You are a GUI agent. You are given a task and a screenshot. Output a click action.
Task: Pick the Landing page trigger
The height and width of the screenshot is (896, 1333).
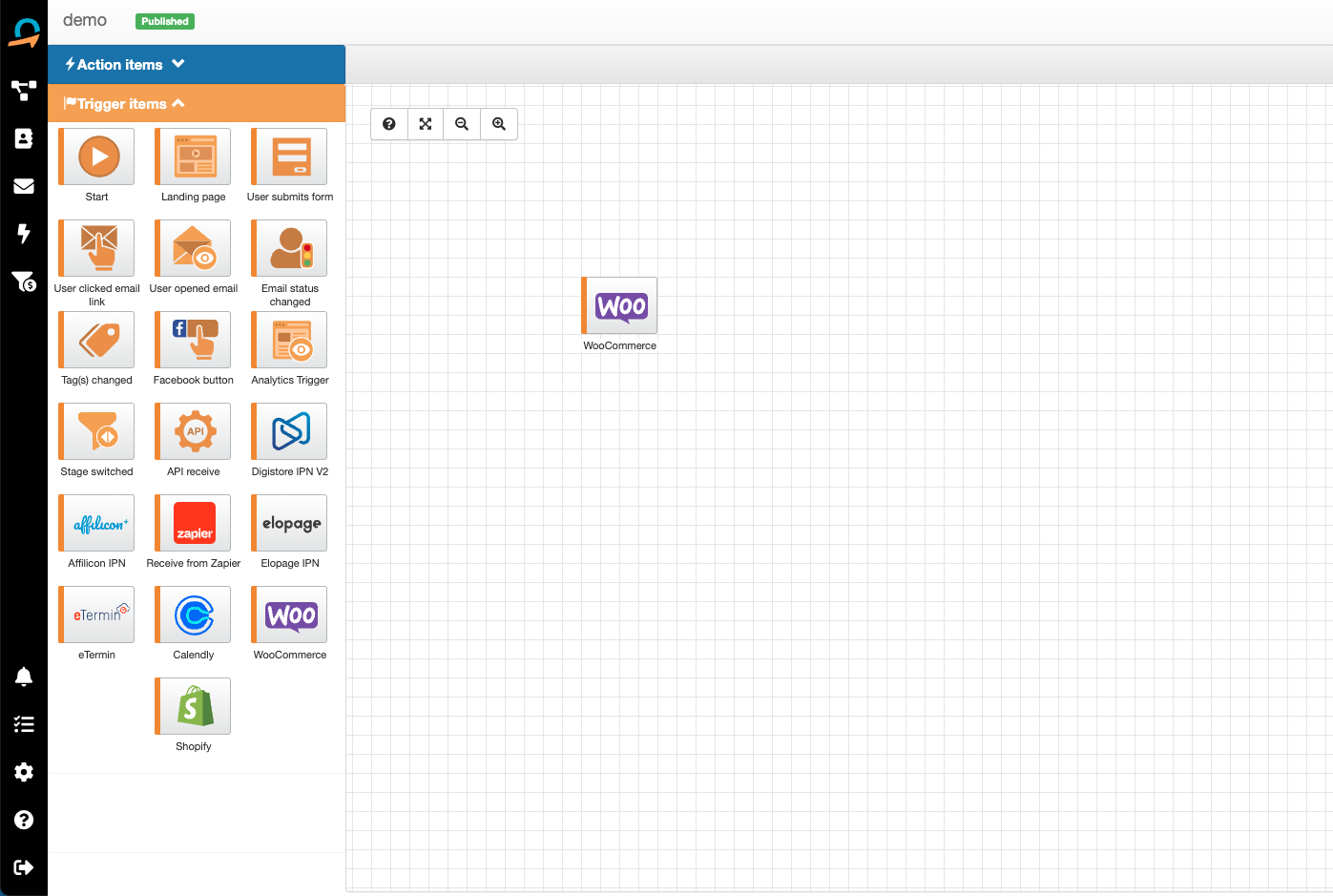193,157
